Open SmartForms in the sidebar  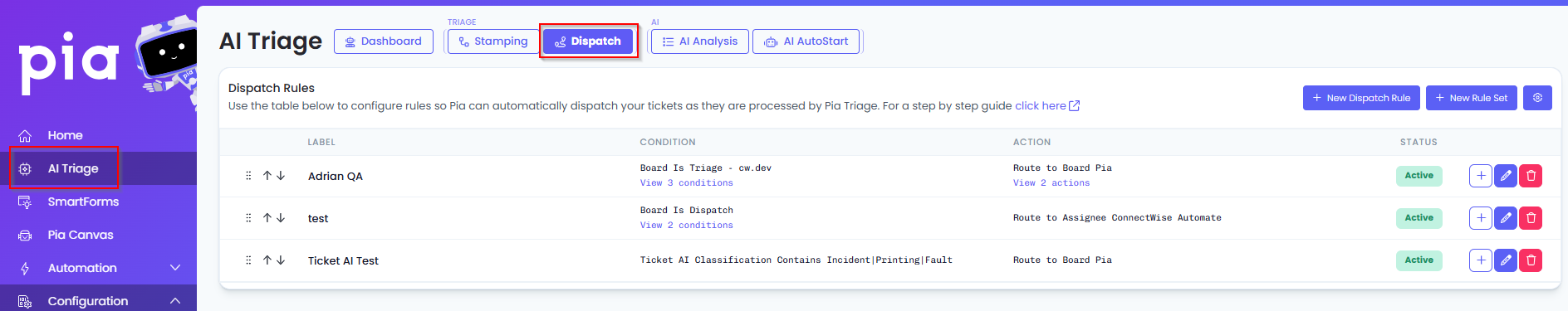coord(83,202)
